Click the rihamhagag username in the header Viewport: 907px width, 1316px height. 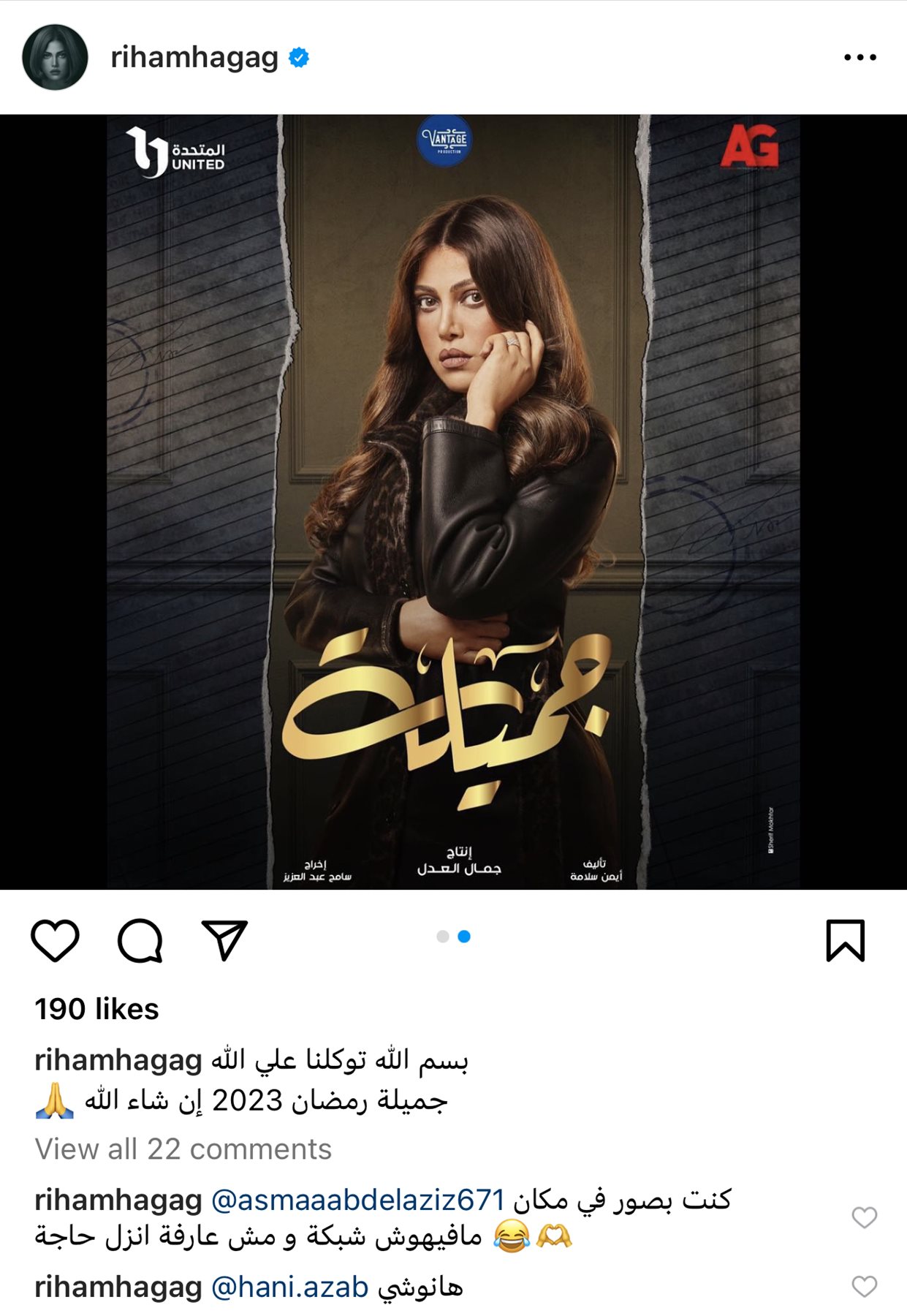pyautogui.click(x=194, y=58)
